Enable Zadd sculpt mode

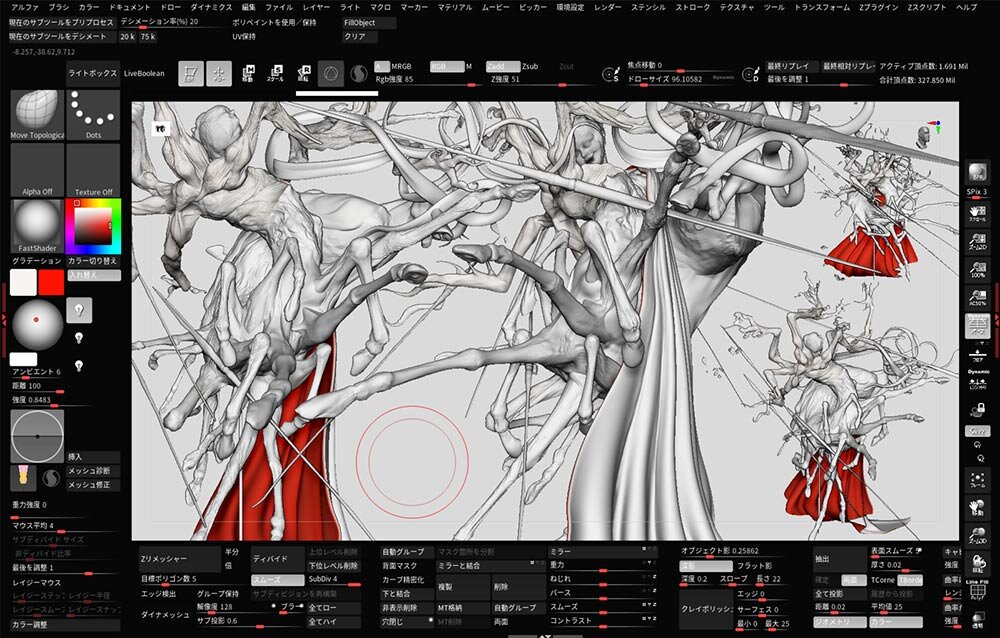503,66
